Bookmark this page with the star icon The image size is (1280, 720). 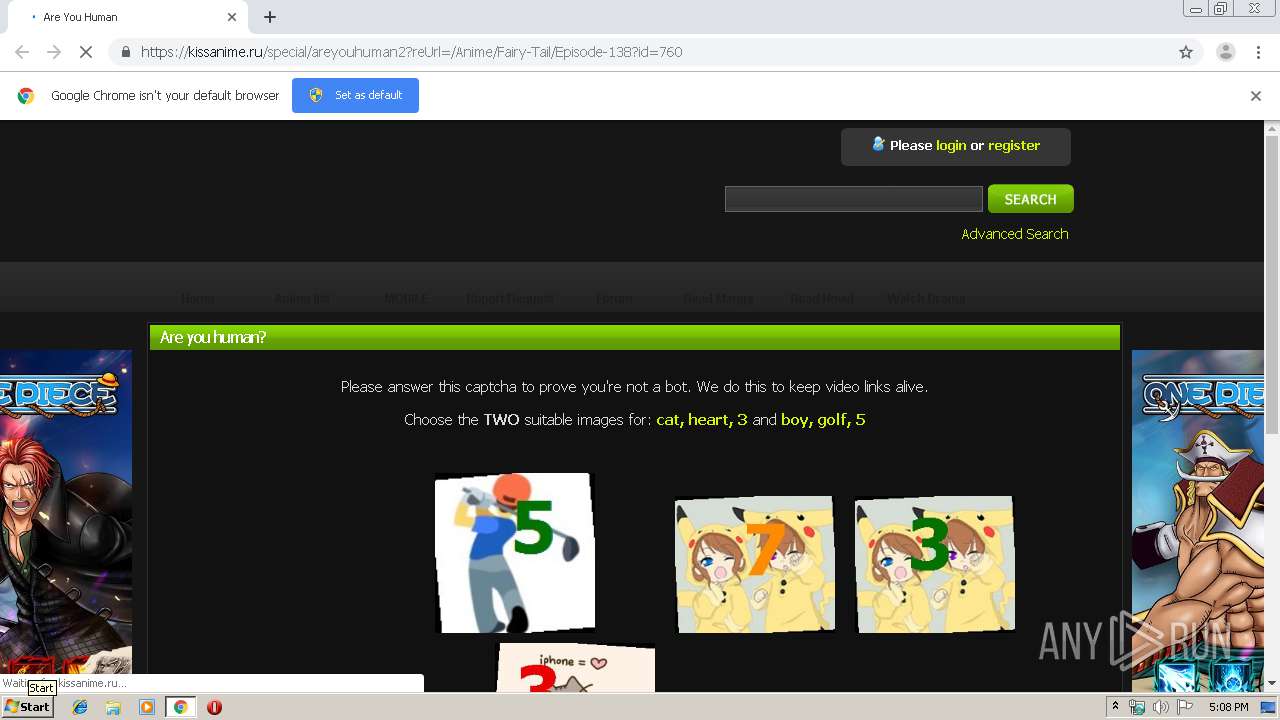pyautogui.click(x=1186, y=52)
